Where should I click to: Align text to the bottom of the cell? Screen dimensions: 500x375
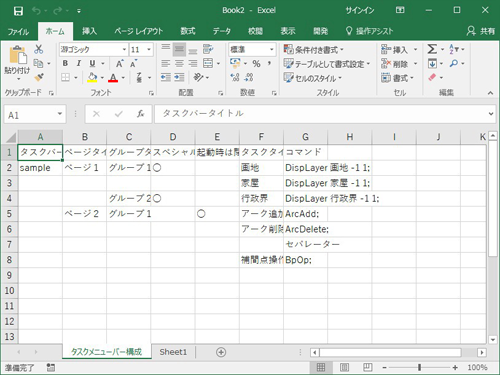click(x=193, y=50)
